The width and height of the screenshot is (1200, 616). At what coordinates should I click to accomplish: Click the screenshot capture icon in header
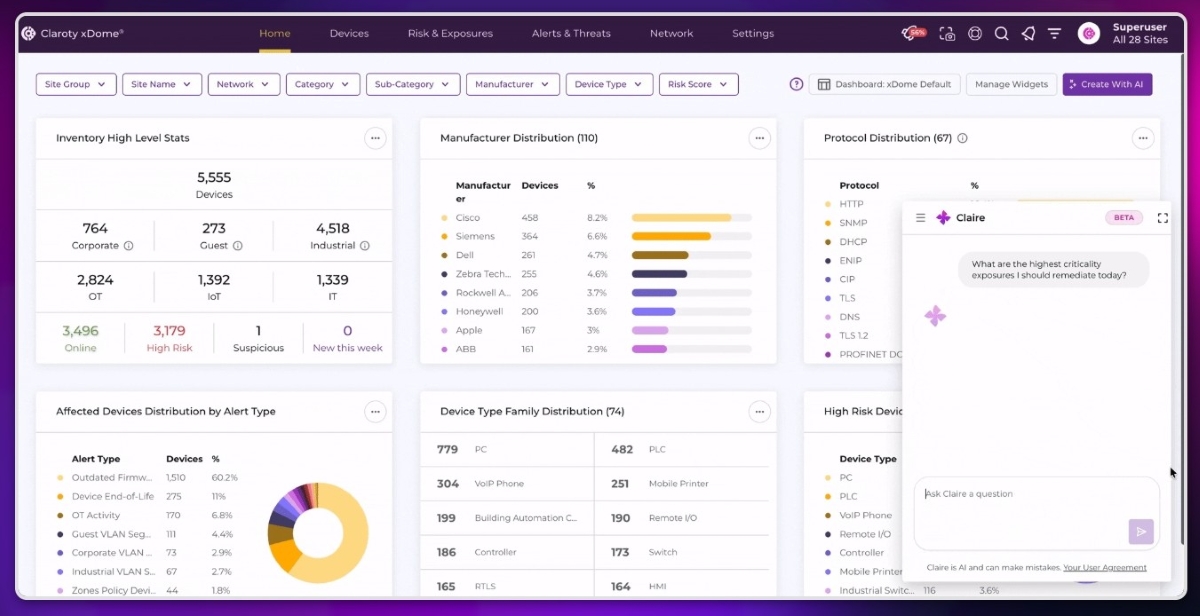(947, 33)
